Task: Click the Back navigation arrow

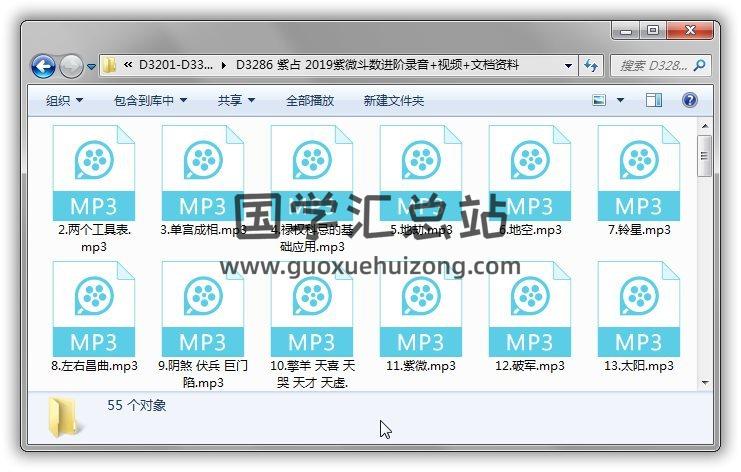Action: pyautogui.click(x=43, y=66)
